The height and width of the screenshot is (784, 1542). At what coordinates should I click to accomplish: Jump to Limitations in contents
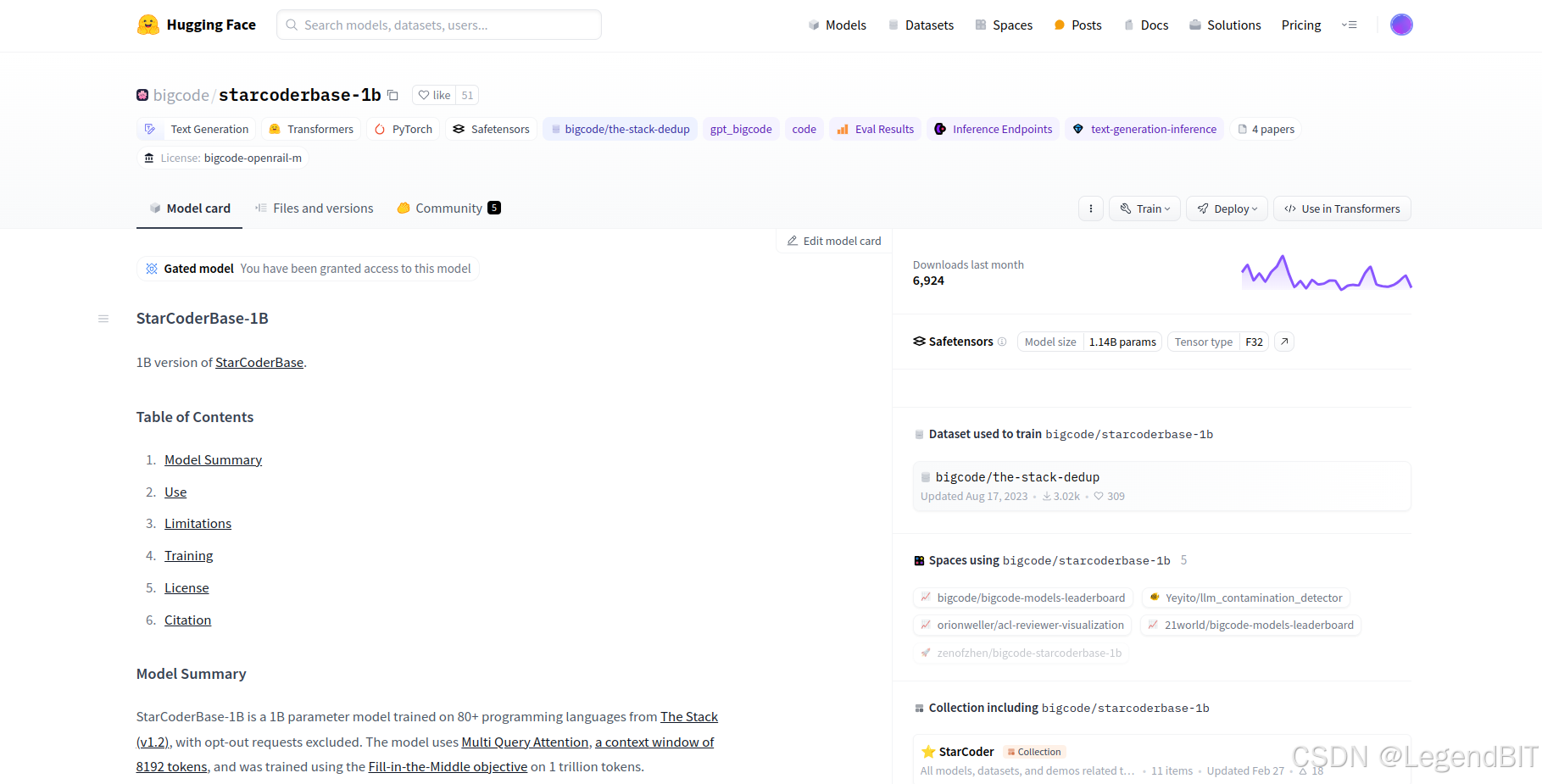tap(198, 524)
